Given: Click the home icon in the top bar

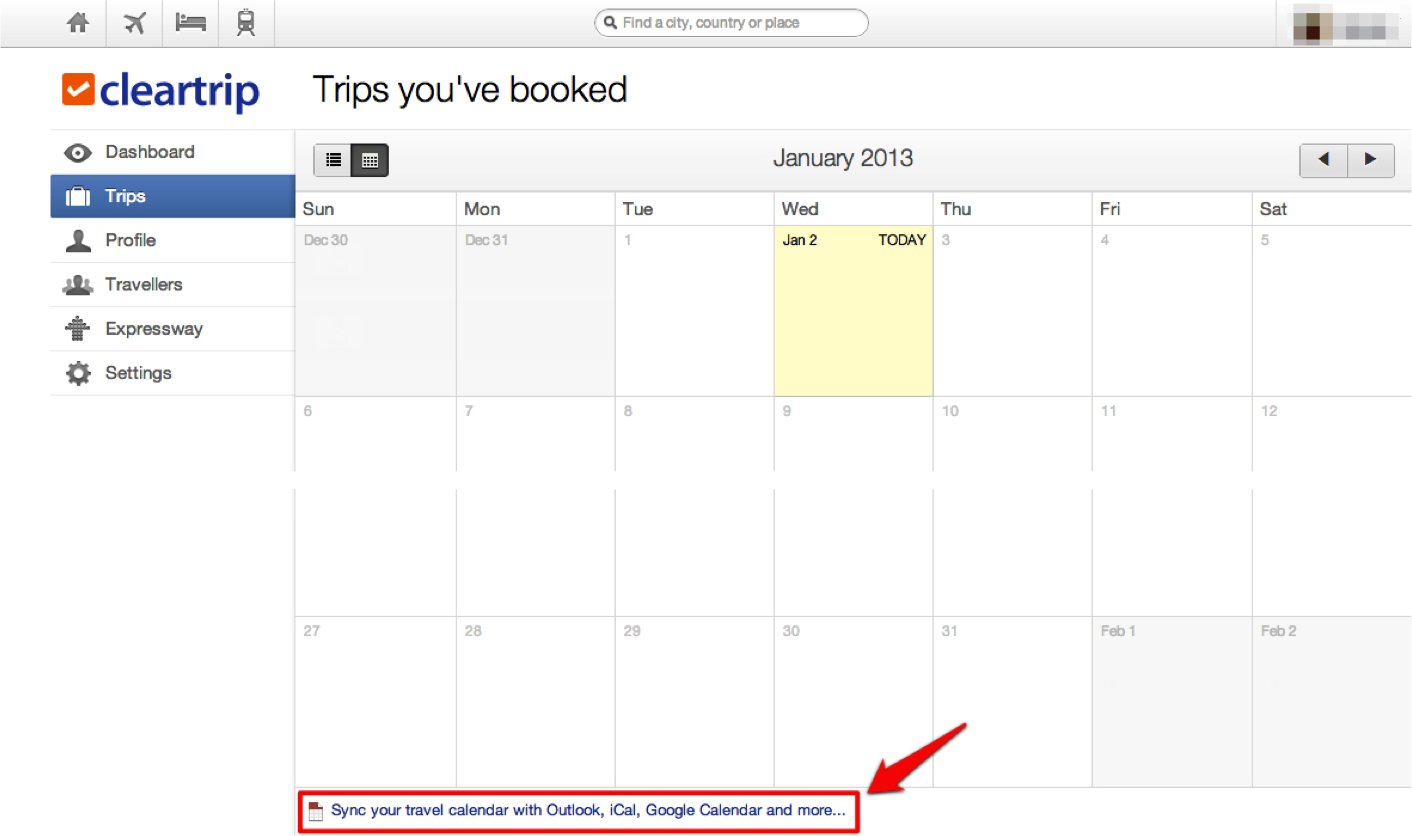Looking at the screenshot, I should (x=78, y=23).
